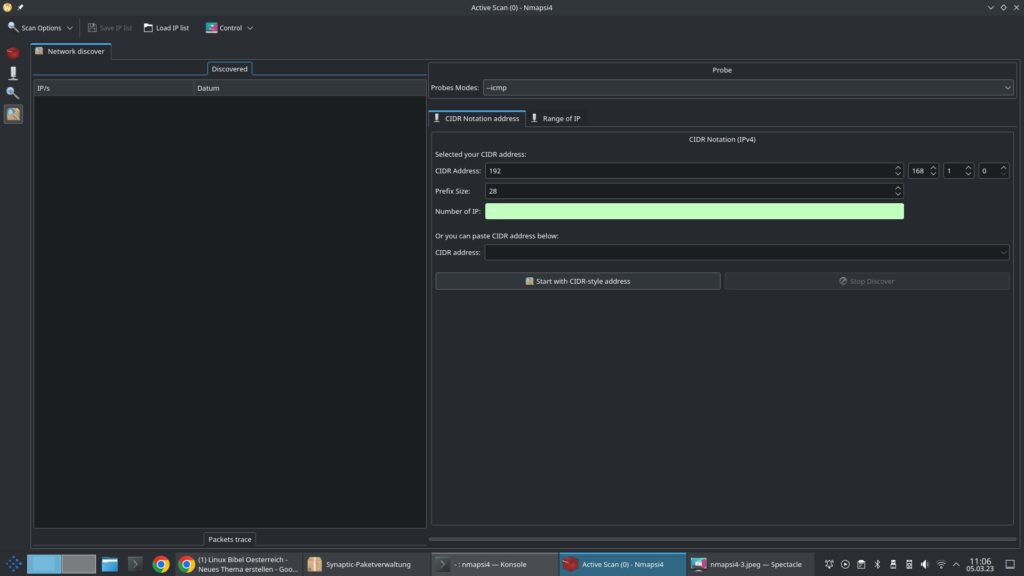Open the removable devices tray icon

point(893,564)
